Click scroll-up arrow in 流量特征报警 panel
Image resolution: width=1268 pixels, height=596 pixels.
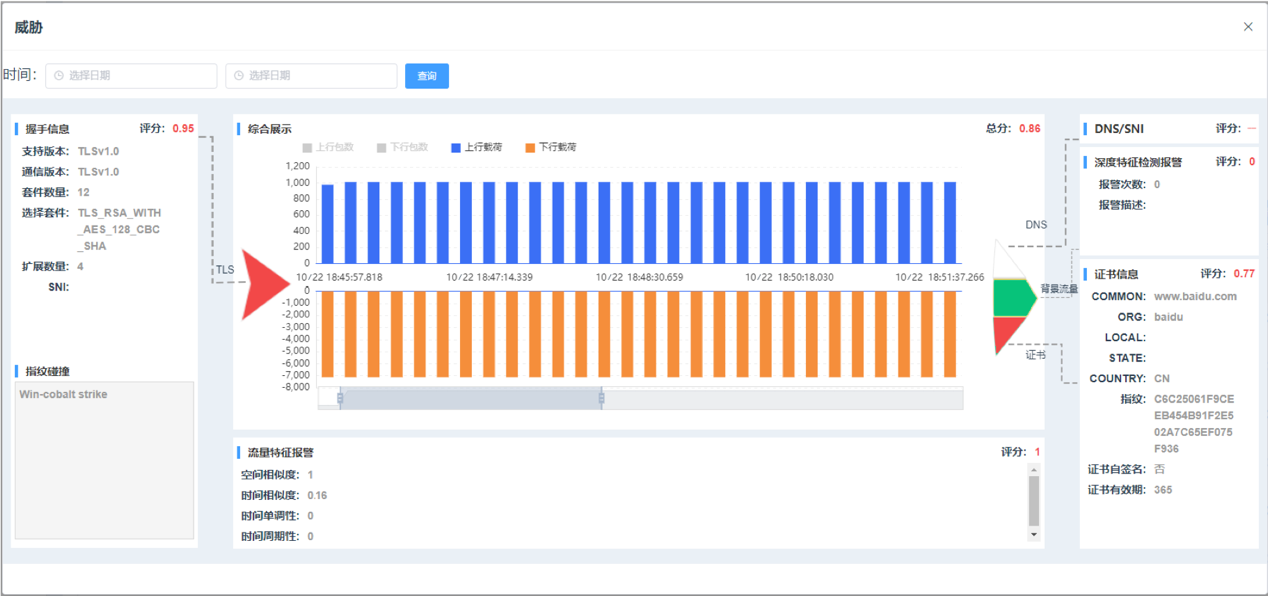tap(1034, 470)
